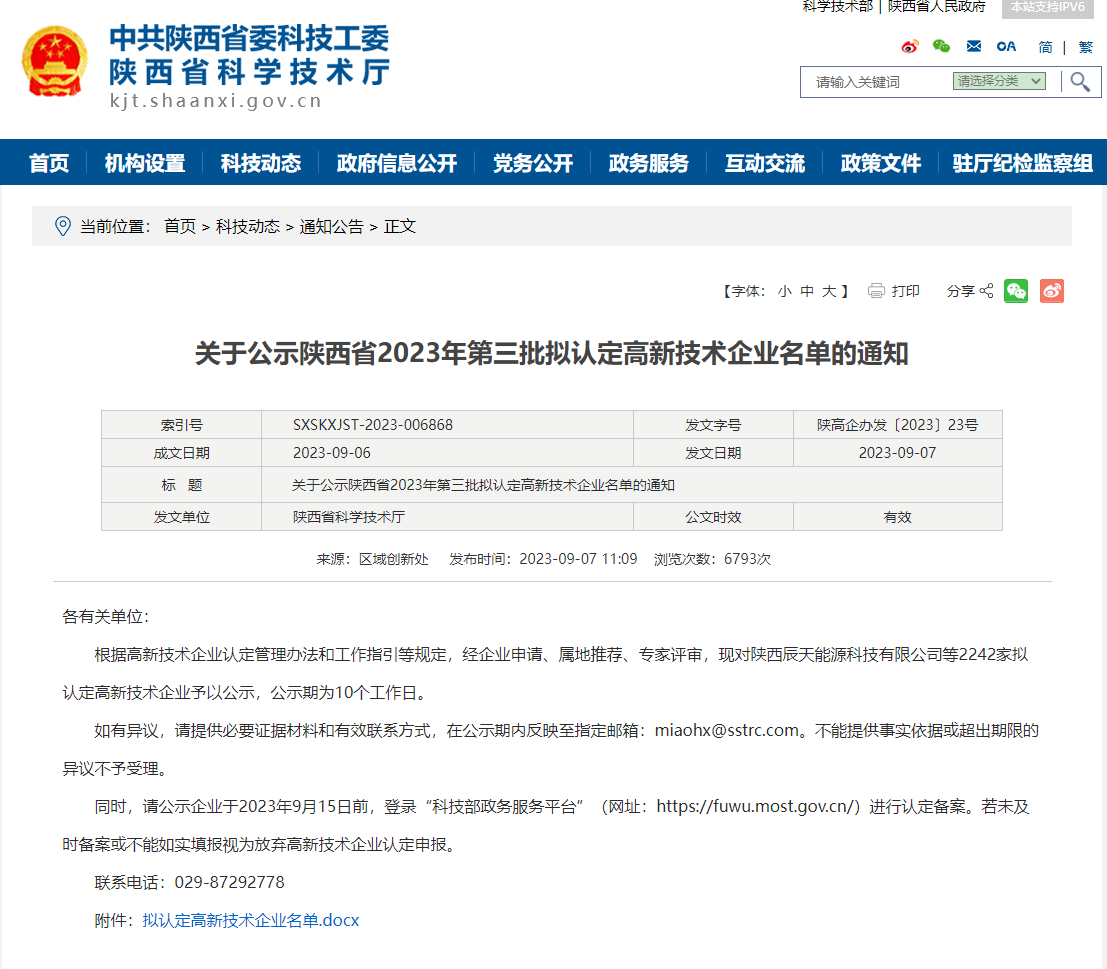Switch to Traditional Chinese (繁)
The image size is (1107, 969).
click(x=1085, y=47)
